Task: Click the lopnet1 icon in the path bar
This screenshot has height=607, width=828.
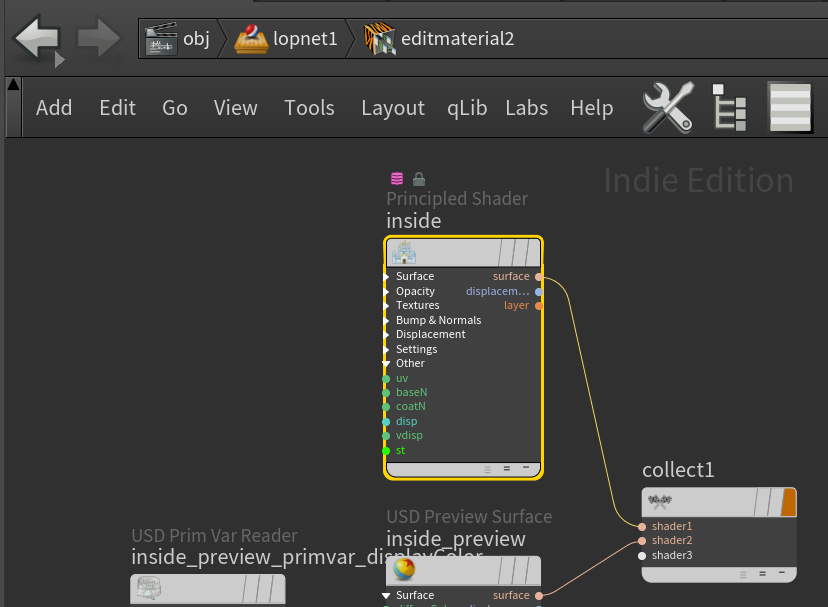Action: 251,39
